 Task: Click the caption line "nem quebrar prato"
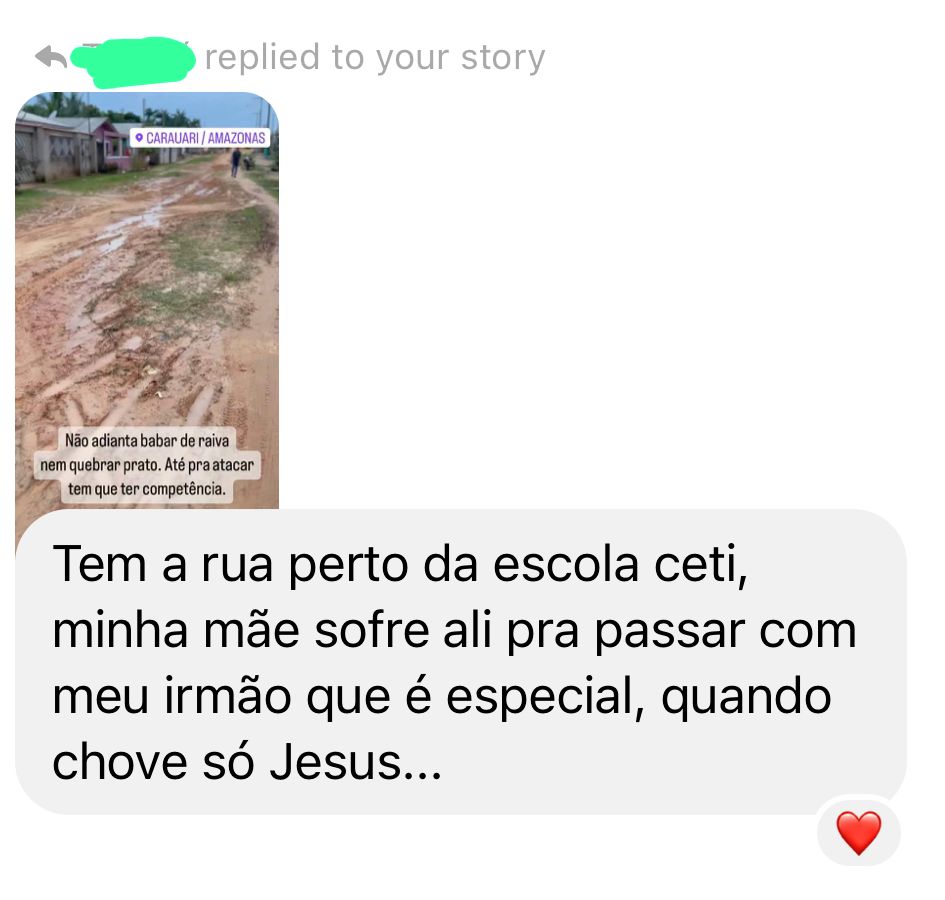tap(100, 465)
